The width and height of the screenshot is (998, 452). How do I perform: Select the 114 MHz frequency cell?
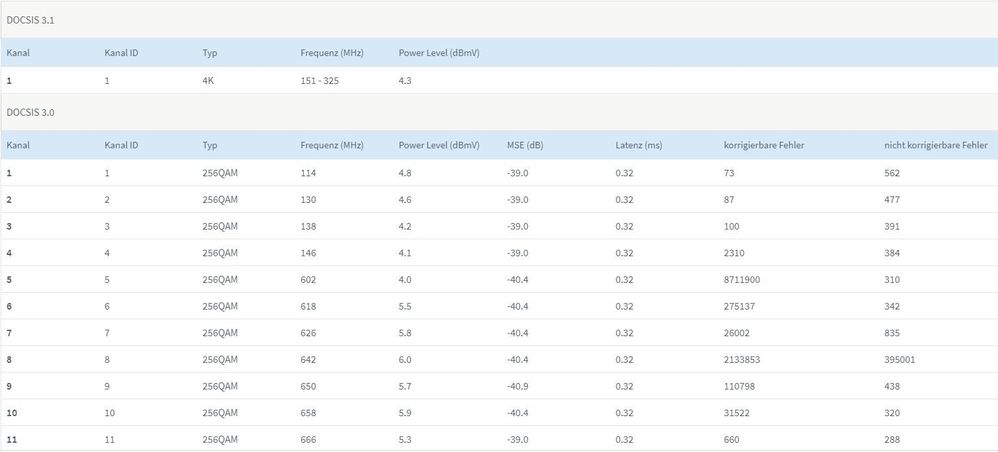coord(309,173)
